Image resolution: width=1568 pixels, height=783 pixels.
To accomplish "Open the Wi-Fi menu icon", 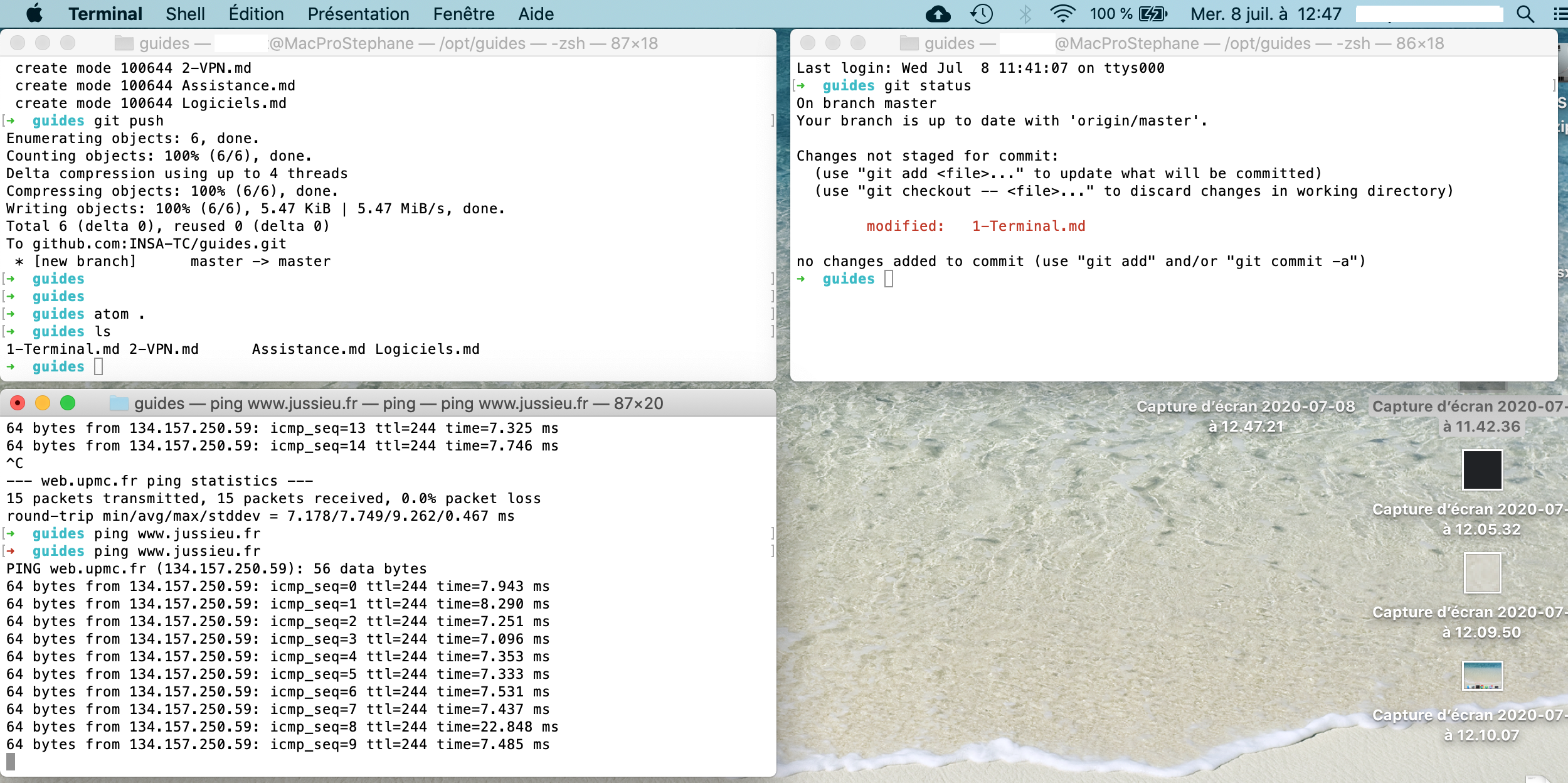I will (x=1062, y=14).
